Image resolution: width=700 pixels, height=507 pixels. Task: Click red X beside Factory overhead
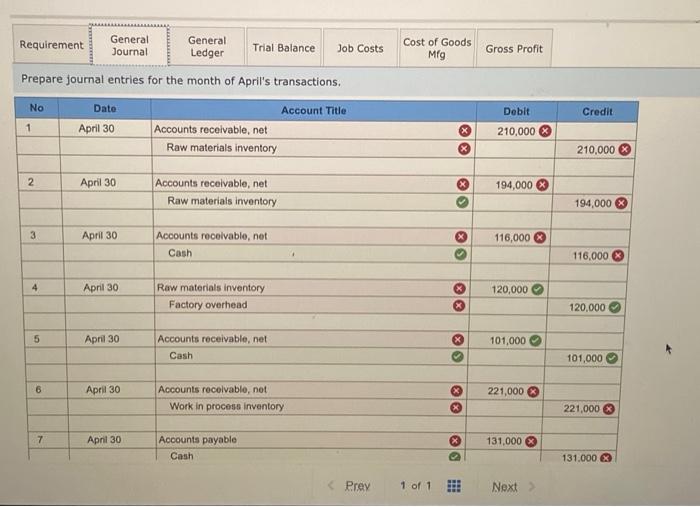coord(458,306)
